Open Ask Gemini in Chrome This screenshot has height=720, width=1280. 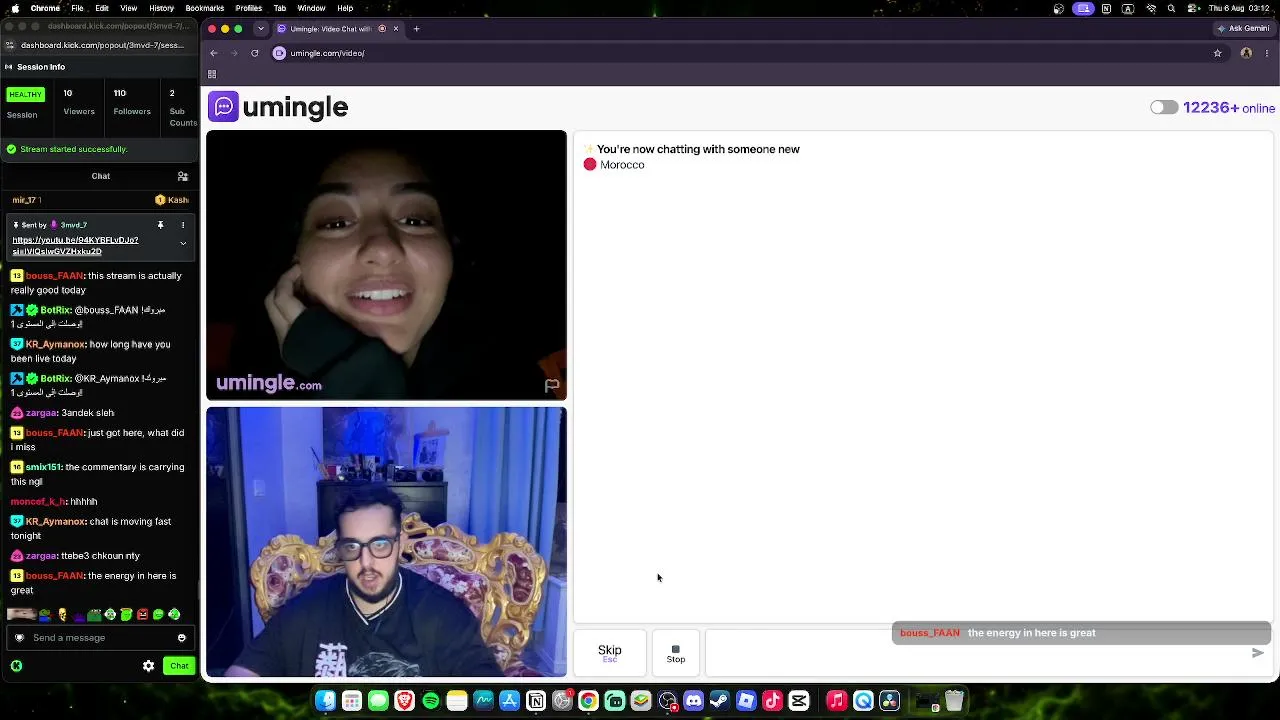1243,29
